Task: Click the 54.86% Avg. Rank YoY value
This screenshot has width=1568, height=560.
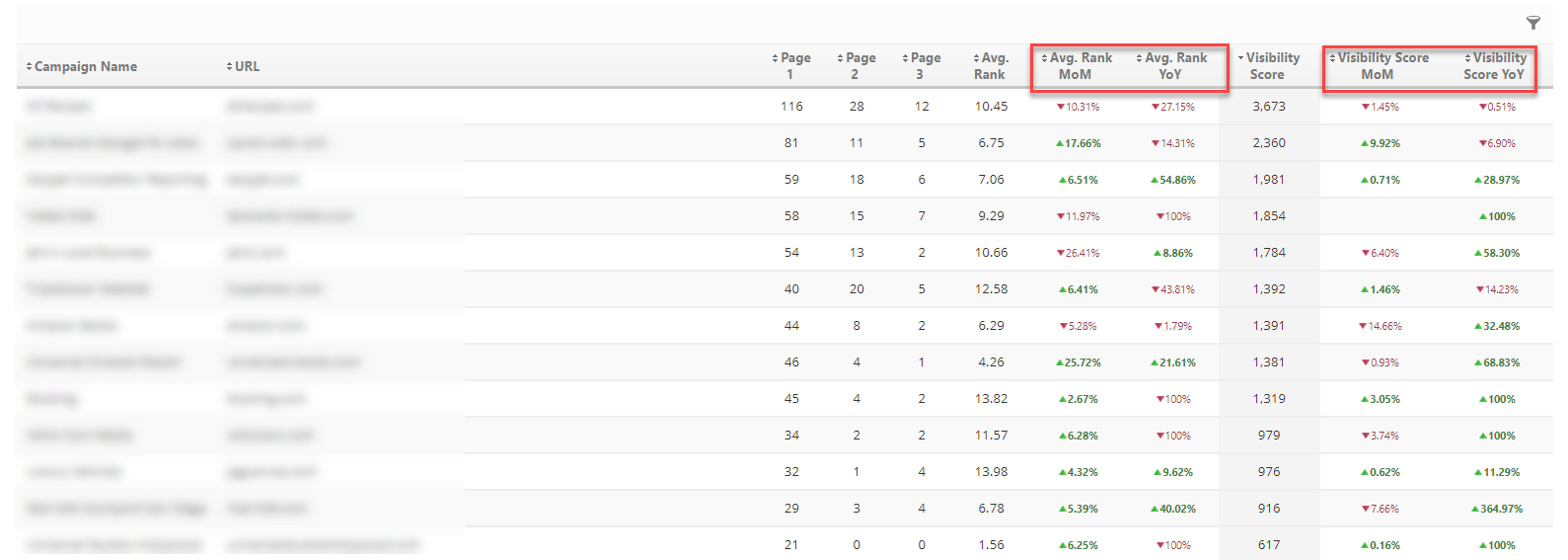Action: pos(1173,180)
